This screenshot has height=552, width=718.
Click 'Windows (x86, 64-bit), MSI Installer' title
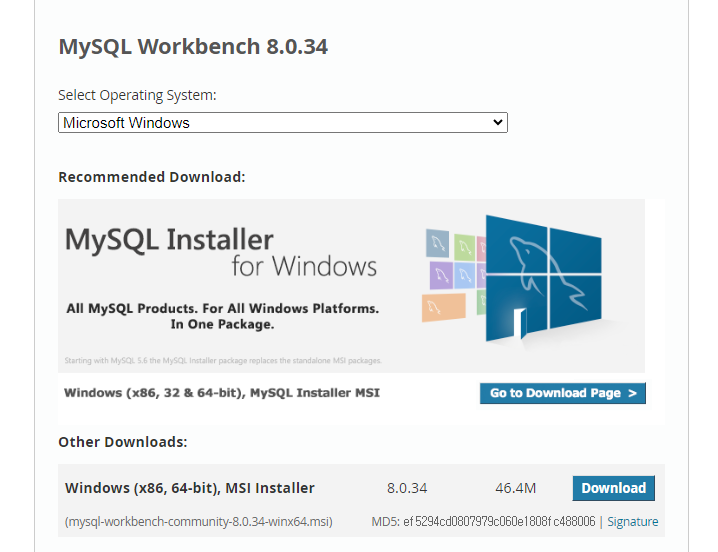click(190, 488)
